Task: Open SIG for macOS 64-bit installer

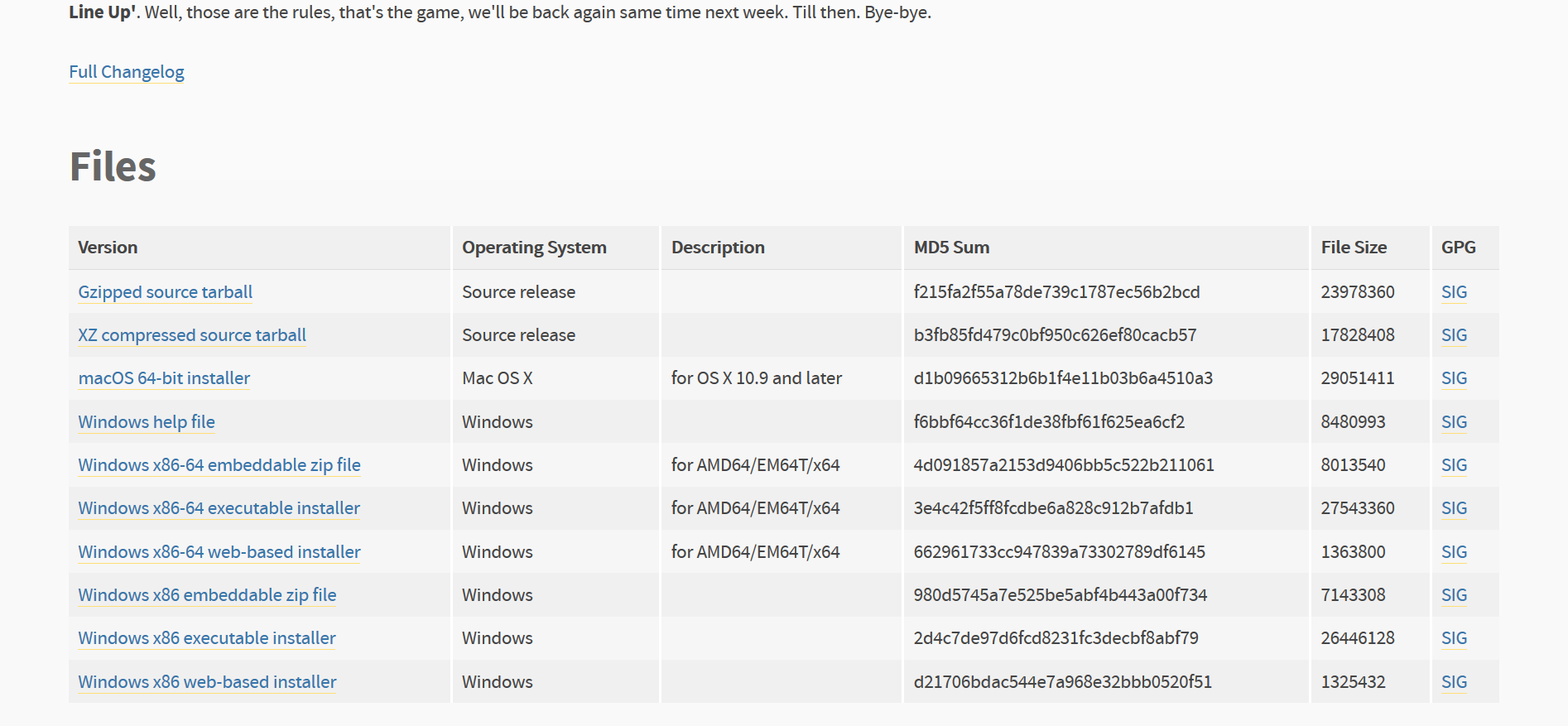Action: (x=1454, y=378)
